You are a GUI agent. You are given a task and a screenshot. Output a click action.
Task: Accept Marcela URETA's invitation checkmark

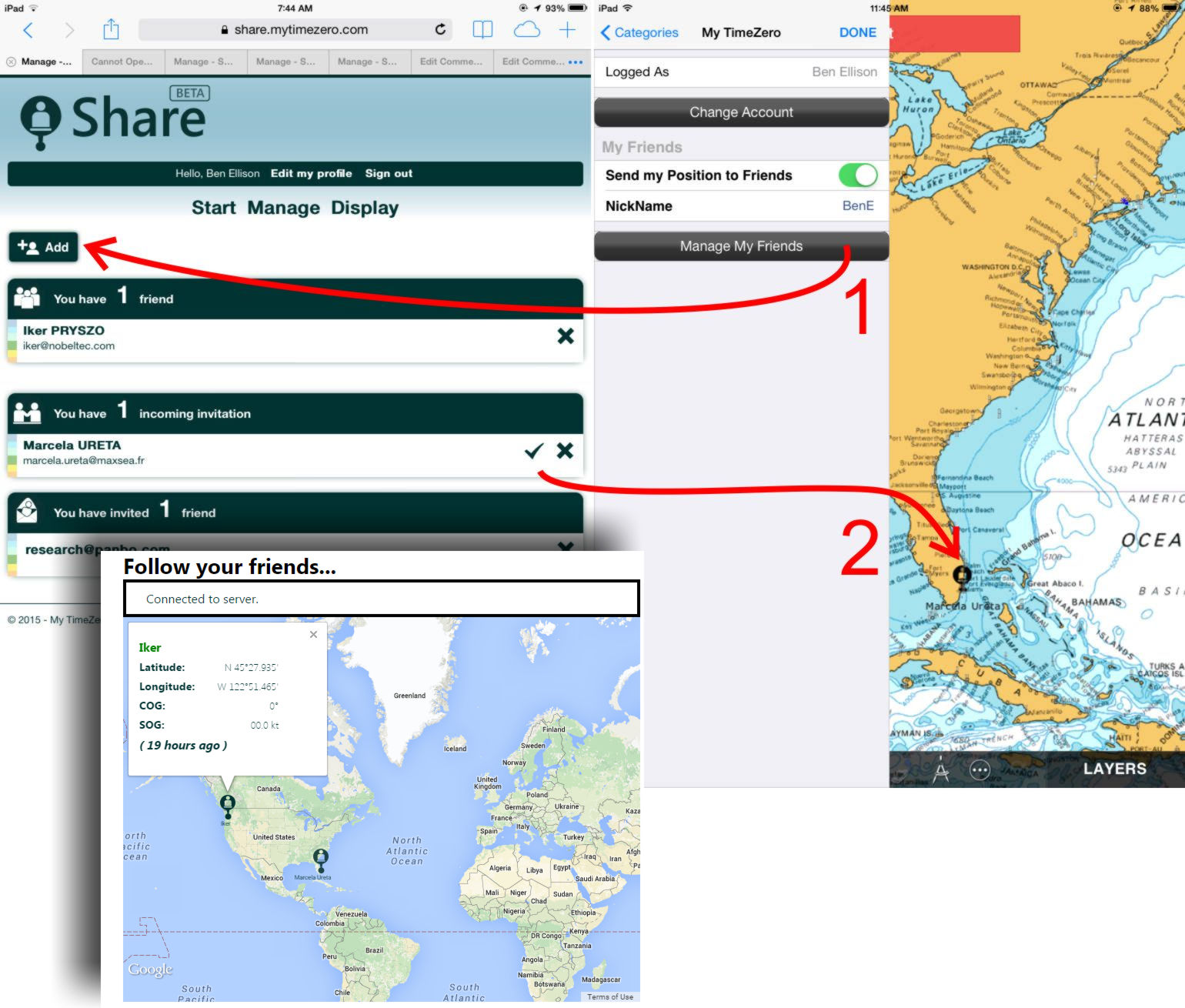click(534, 451)
